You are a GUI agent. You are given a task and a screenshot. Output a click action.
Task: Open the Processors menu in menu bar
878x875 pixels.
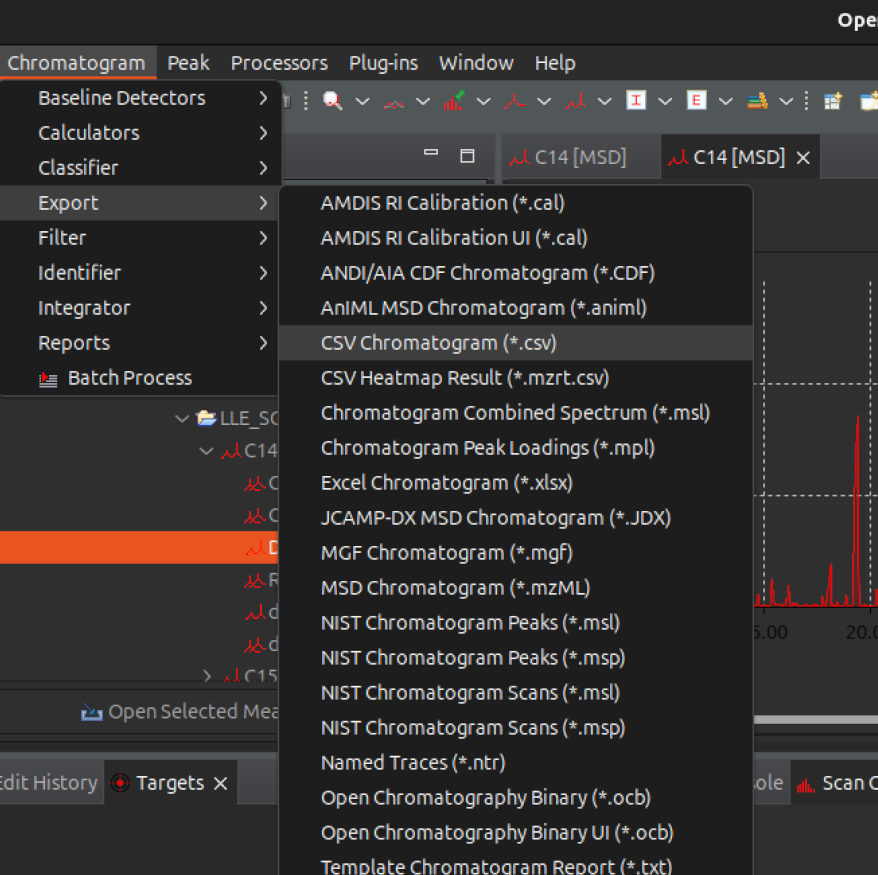[279, 63]
